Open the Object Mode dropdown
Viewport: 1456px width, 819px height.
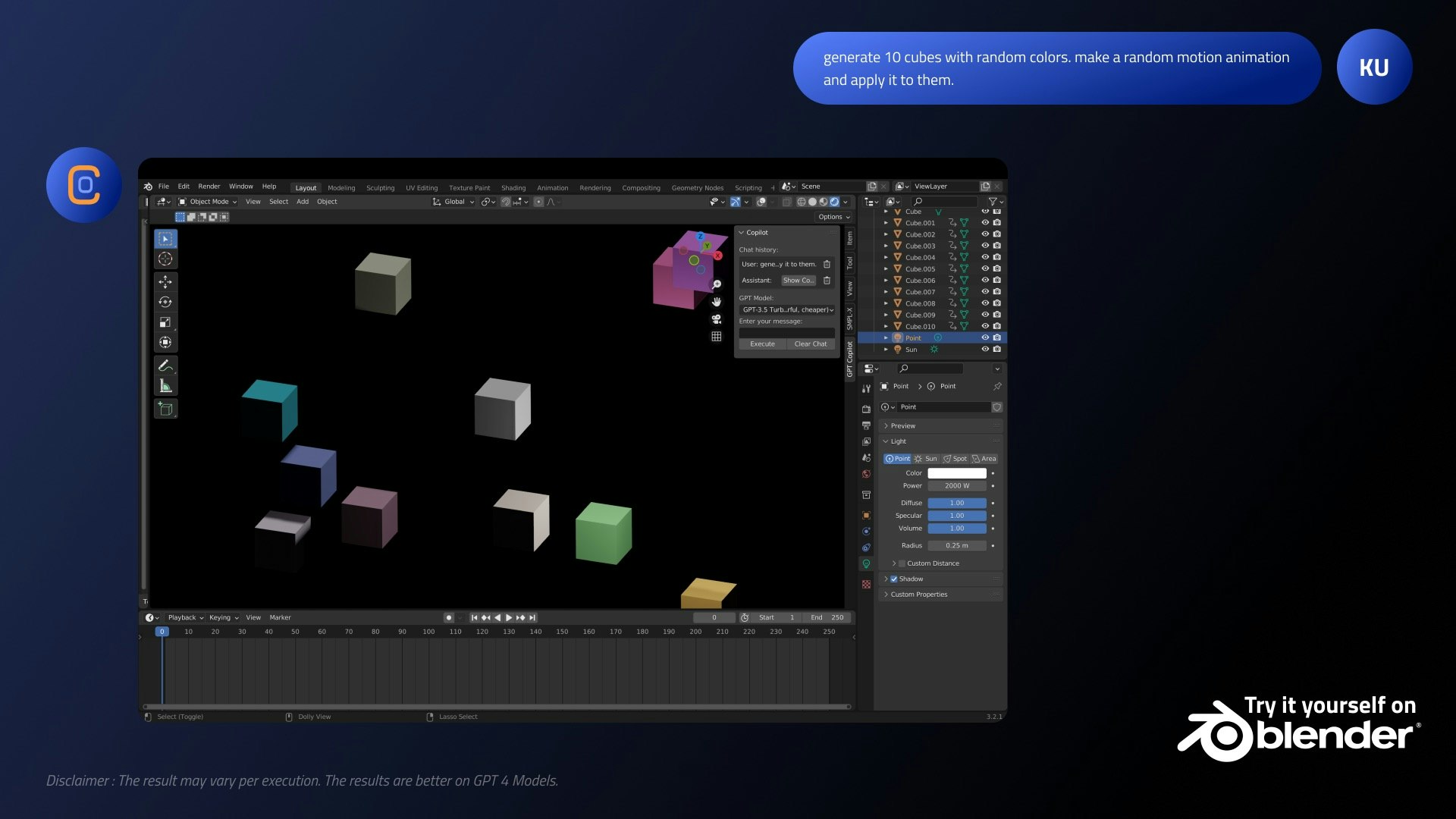[x=208, y=202]
